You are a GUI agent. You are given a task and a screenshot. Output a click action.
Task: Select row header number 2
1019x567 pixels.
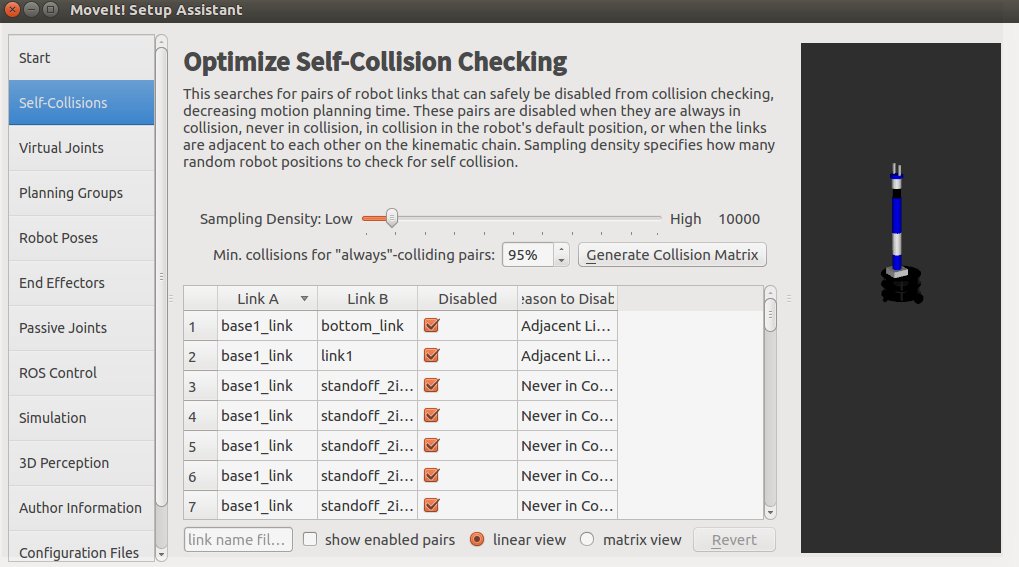(x=200, y=356)
